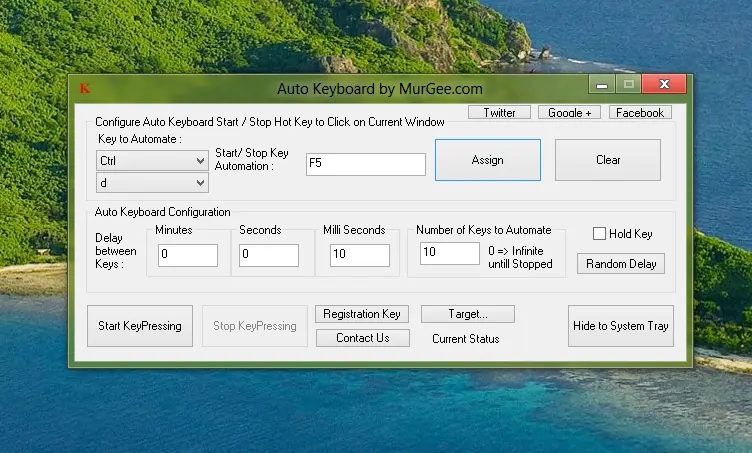Image resolution: width=752 pixels, height=453 pixels.
Task: Click the Milli Seconds input field
Action: [x=360, y=256]
